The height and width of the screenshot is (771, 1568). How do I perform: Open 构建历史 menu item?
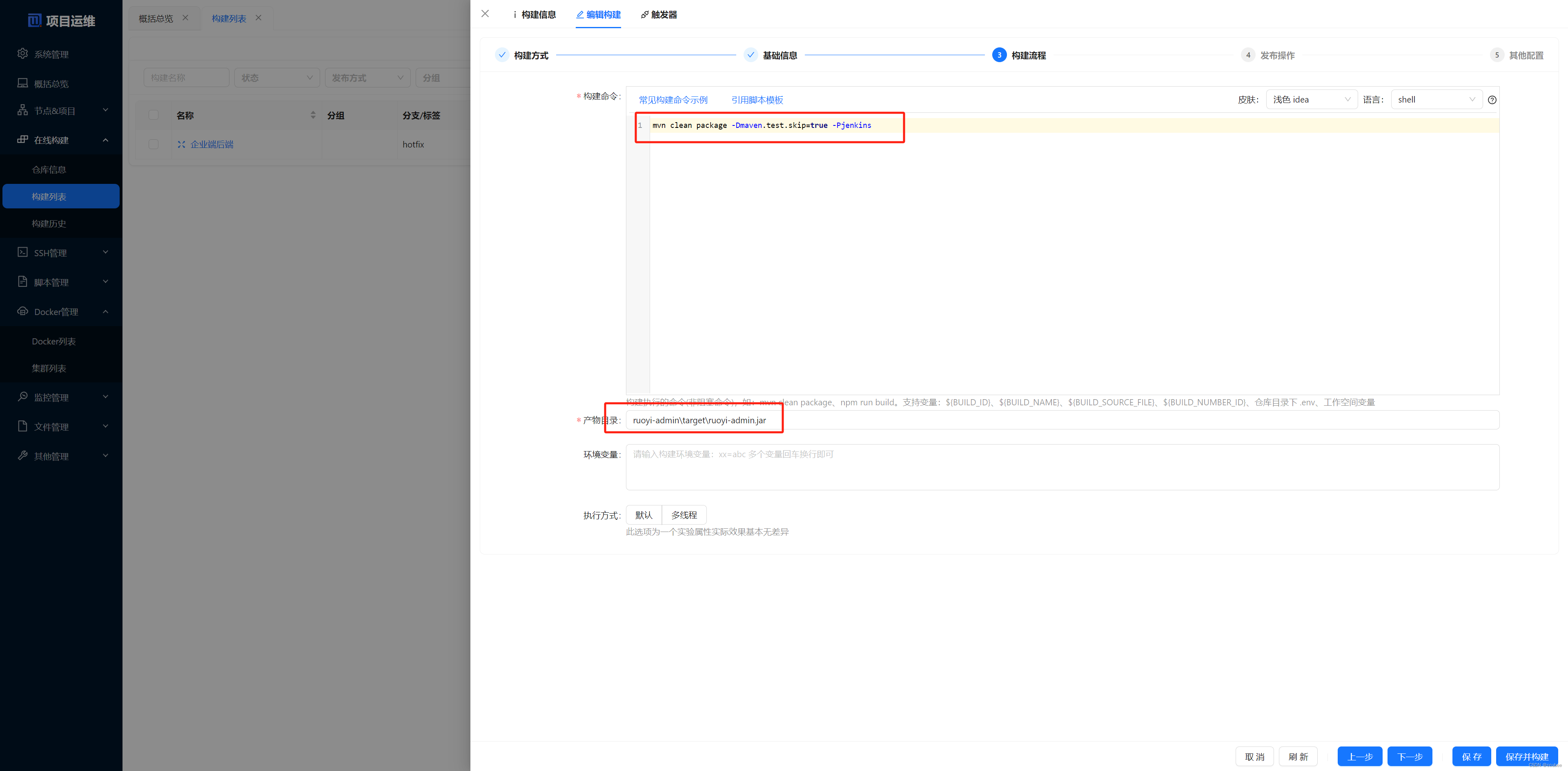tap(61, 223)
